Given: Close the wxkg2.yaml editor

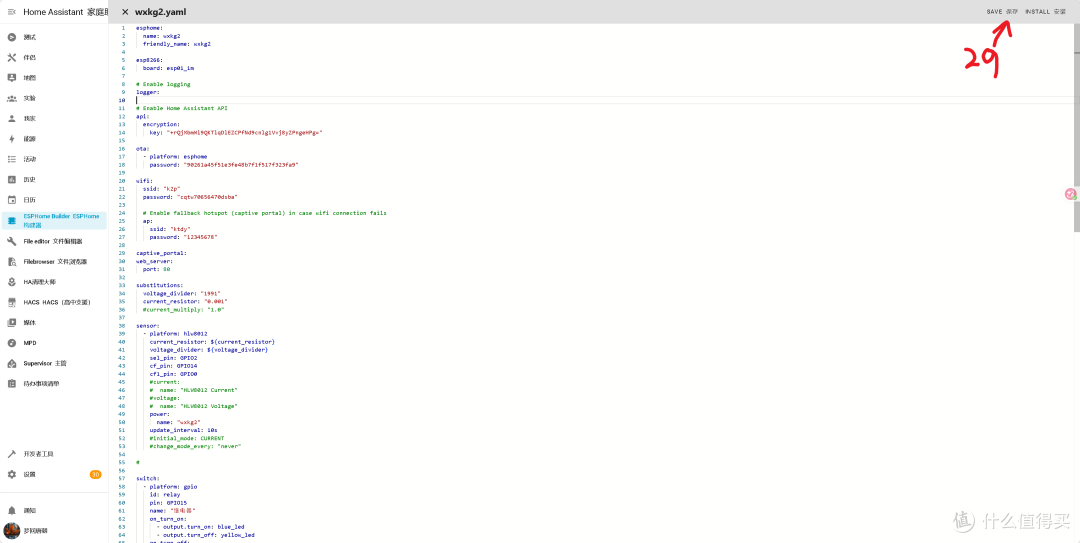Looking at the screenshot, I should click(x=125, y=12).
